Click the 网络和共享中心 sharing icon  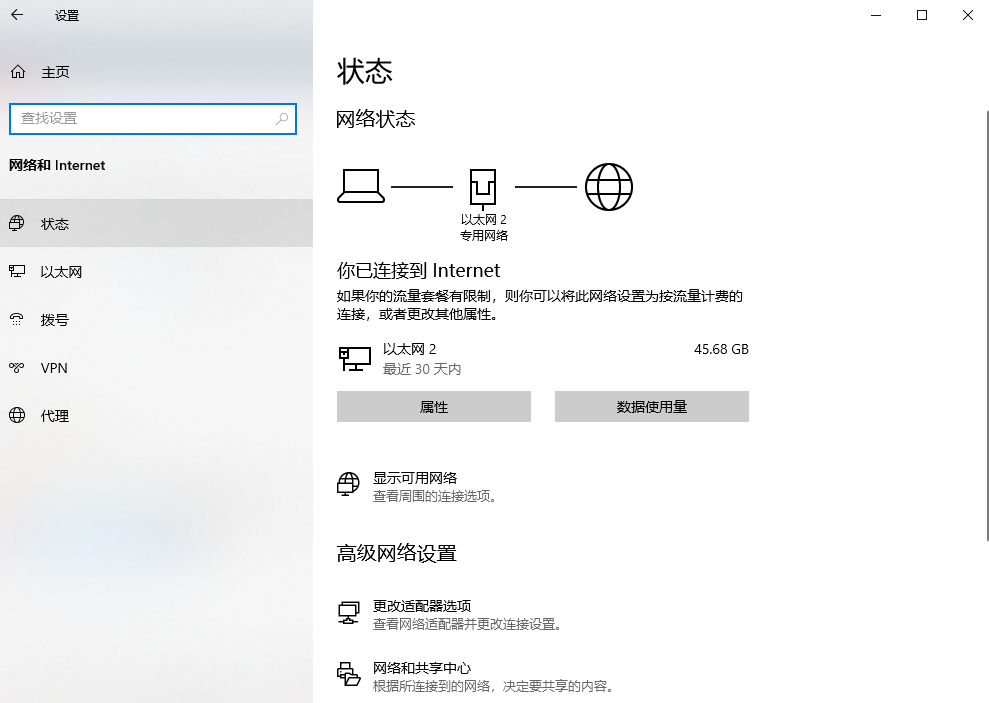click(348, 675)
